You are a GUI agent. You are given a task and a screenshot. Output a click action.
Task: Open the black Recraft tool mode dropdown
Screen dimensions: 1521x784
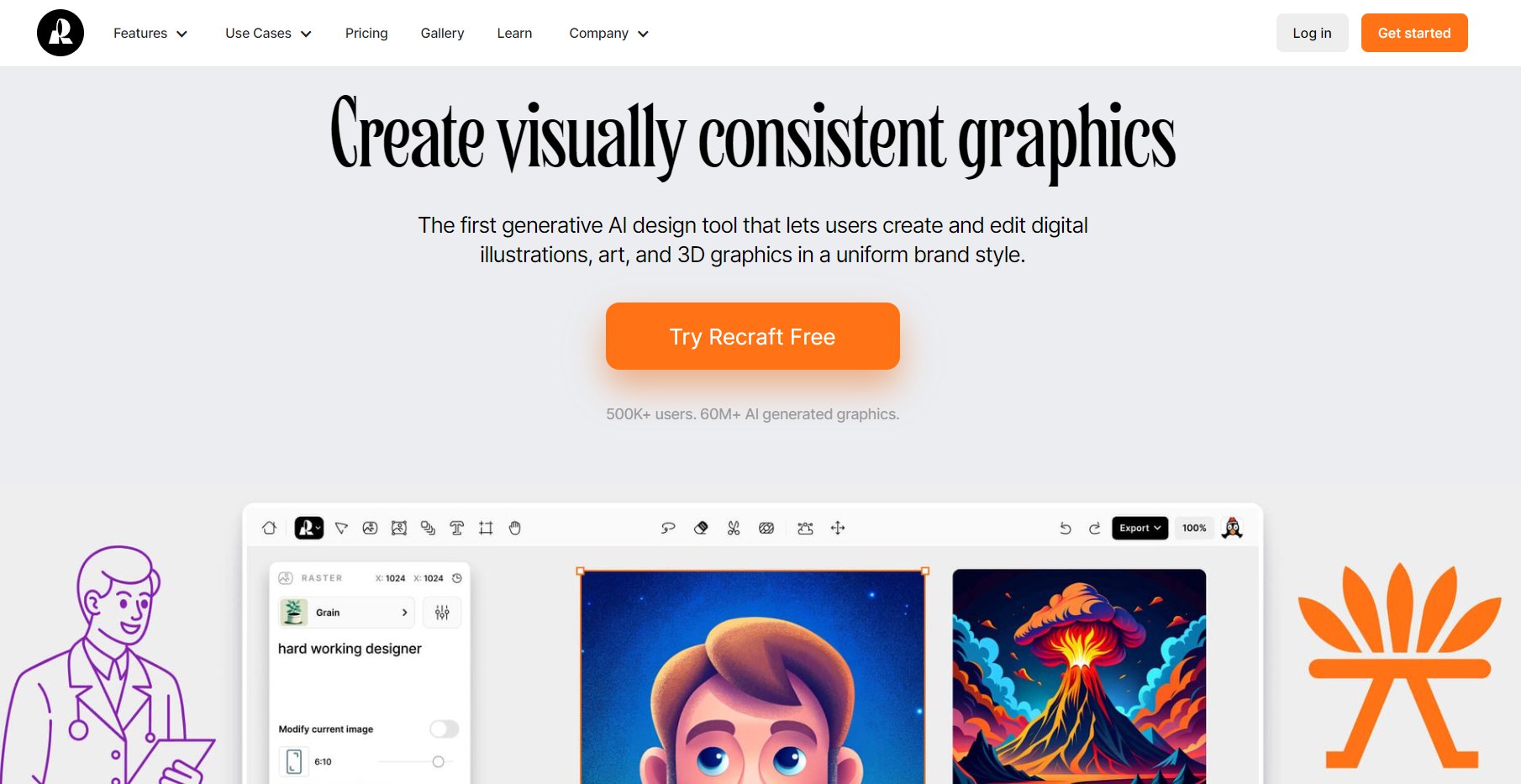tap(308, 528)
